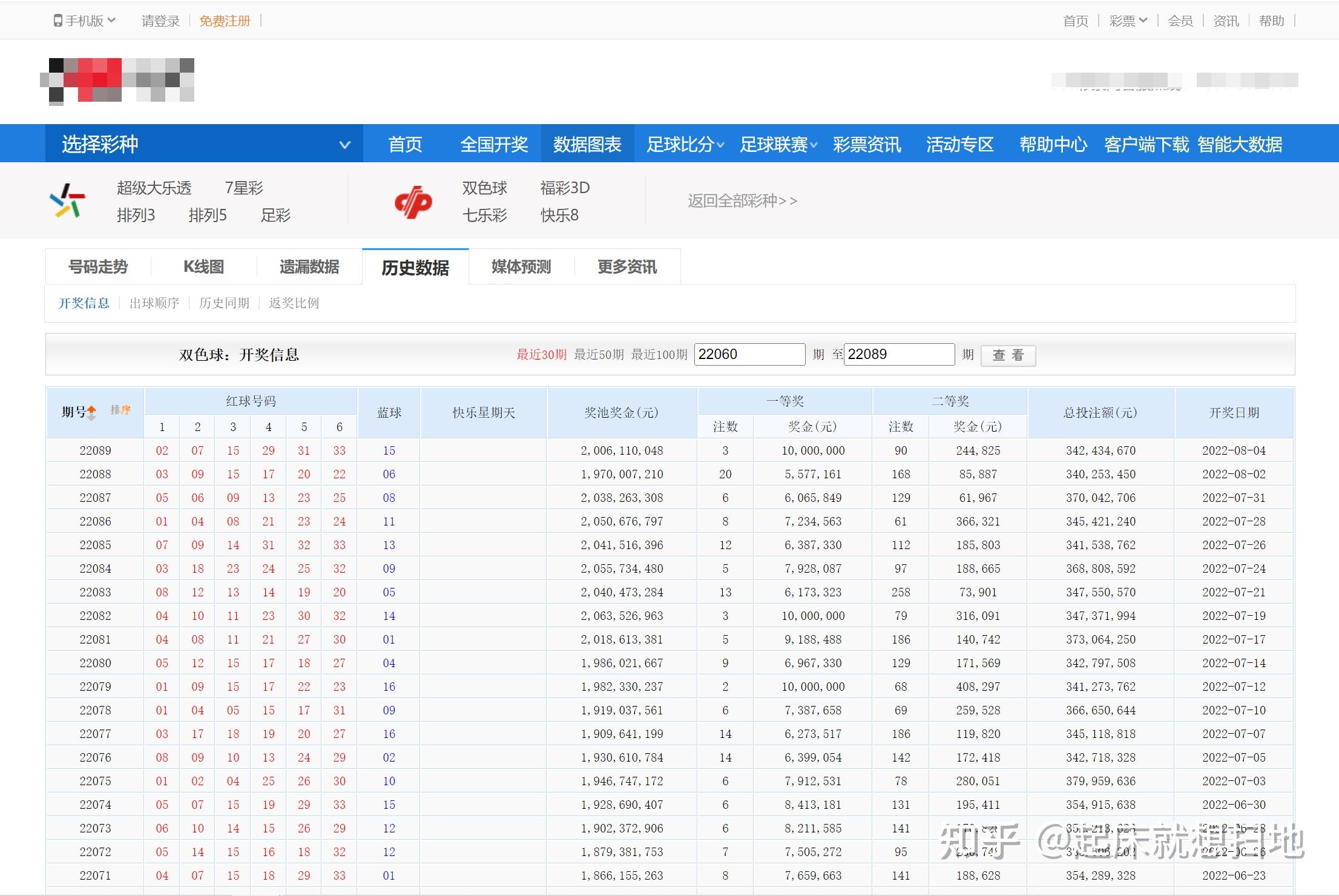Screen dimensions: 1339x896
Task: Choose 双色球 lottery type
Action: [x=485, y=188]
